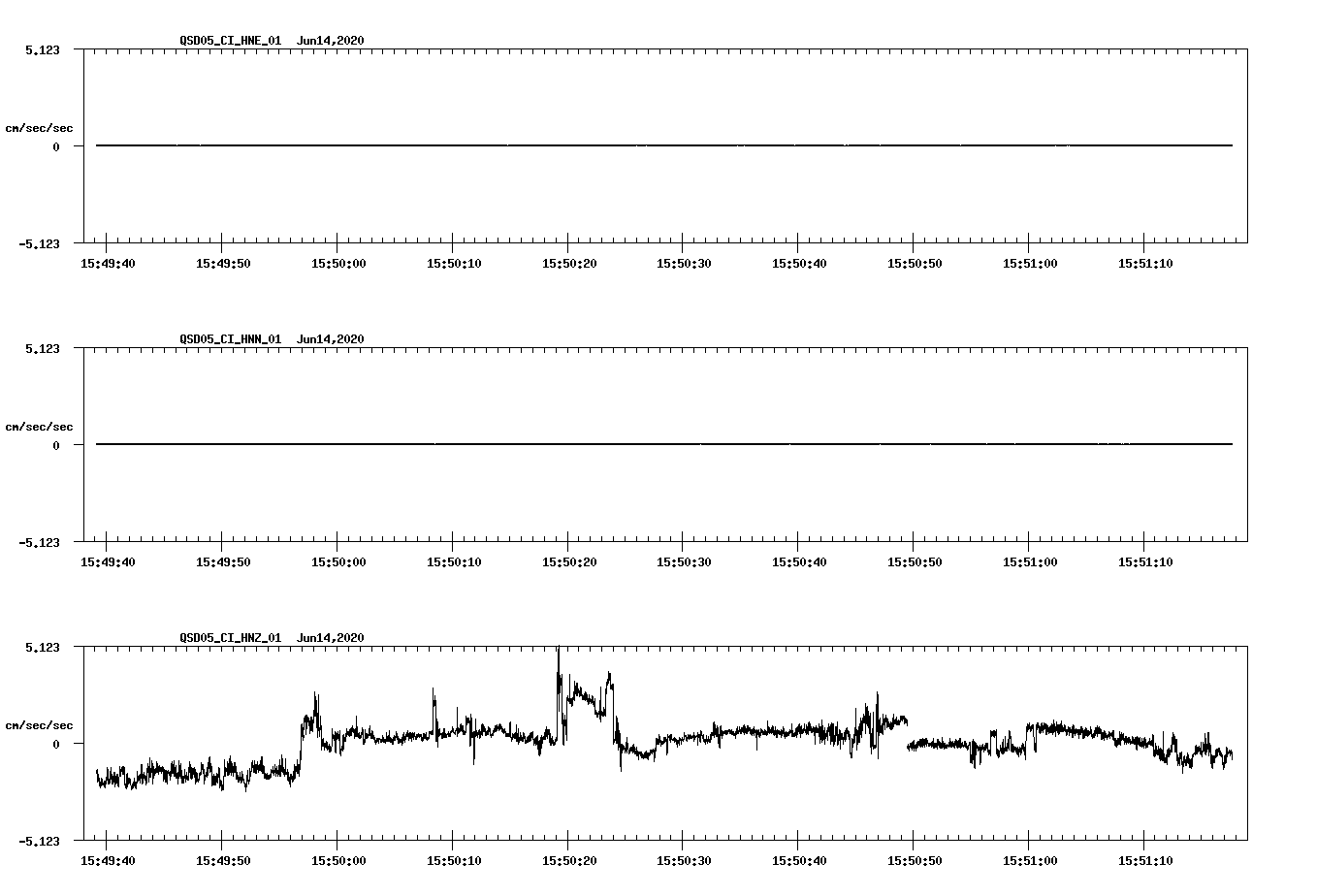
Task: Choose the 15:50:40 time label under HNZ plot
Action: [x=799, y=860]
